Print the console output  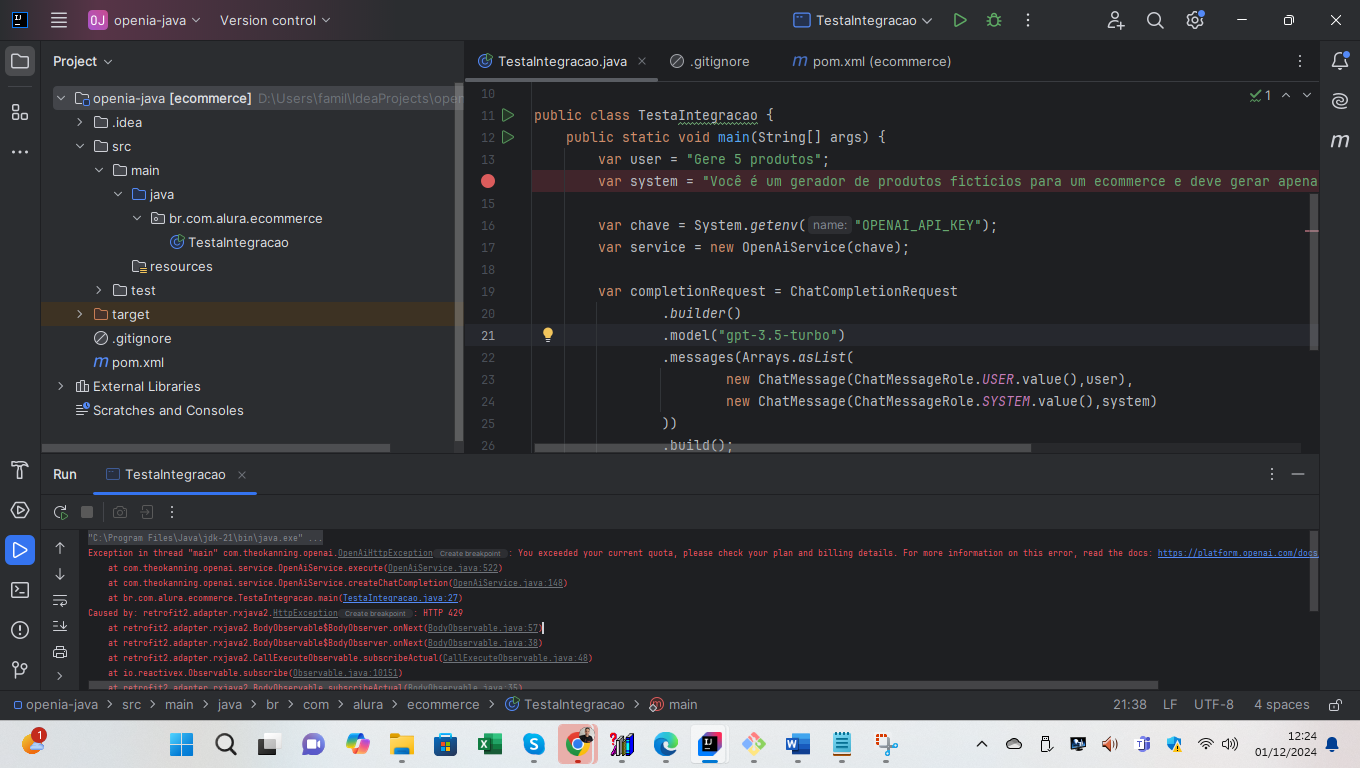(x=60, y=652)
